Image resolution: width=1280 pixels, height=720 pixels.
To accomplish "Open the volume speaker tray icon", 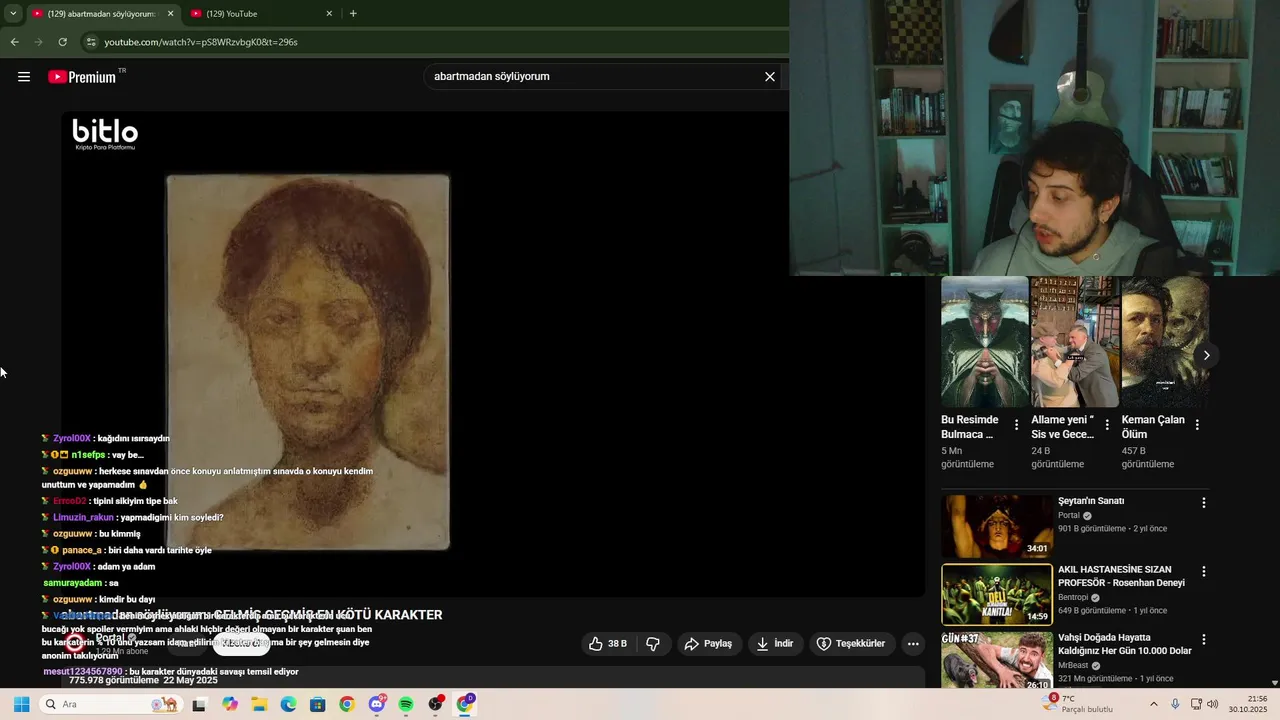I will [1213, 704].
